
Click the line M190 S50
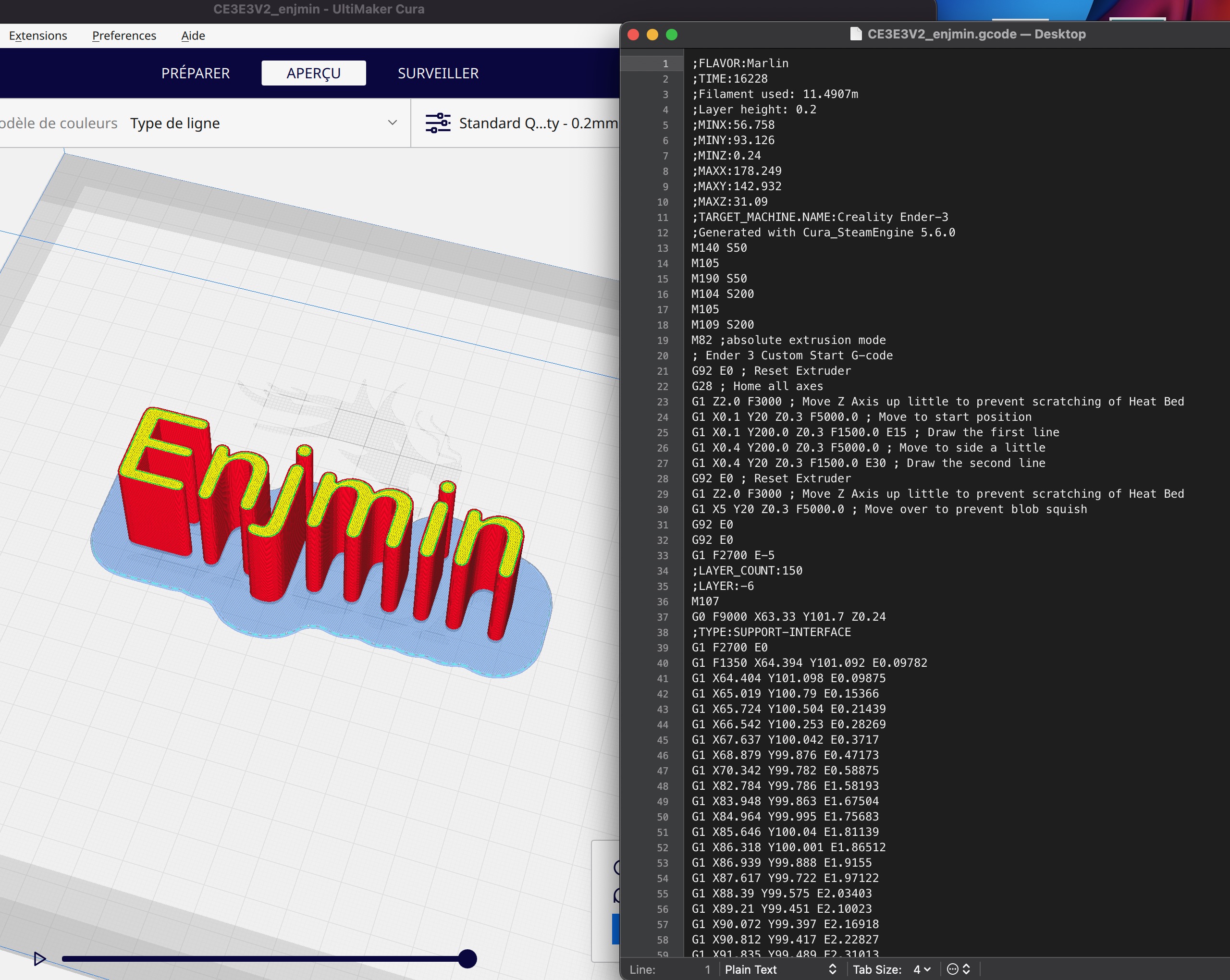coord(719,279)
